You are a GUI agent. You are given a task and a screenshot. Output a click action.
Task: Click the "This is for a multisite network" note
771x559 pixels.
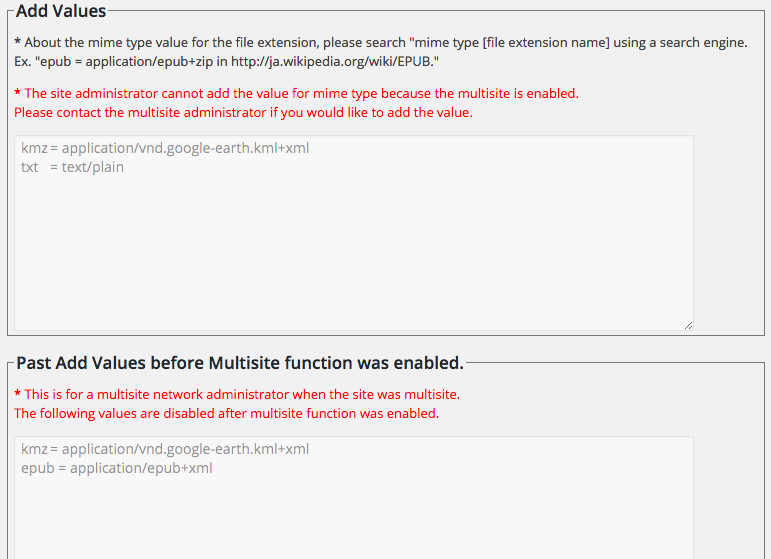click(x=242, y=394)
